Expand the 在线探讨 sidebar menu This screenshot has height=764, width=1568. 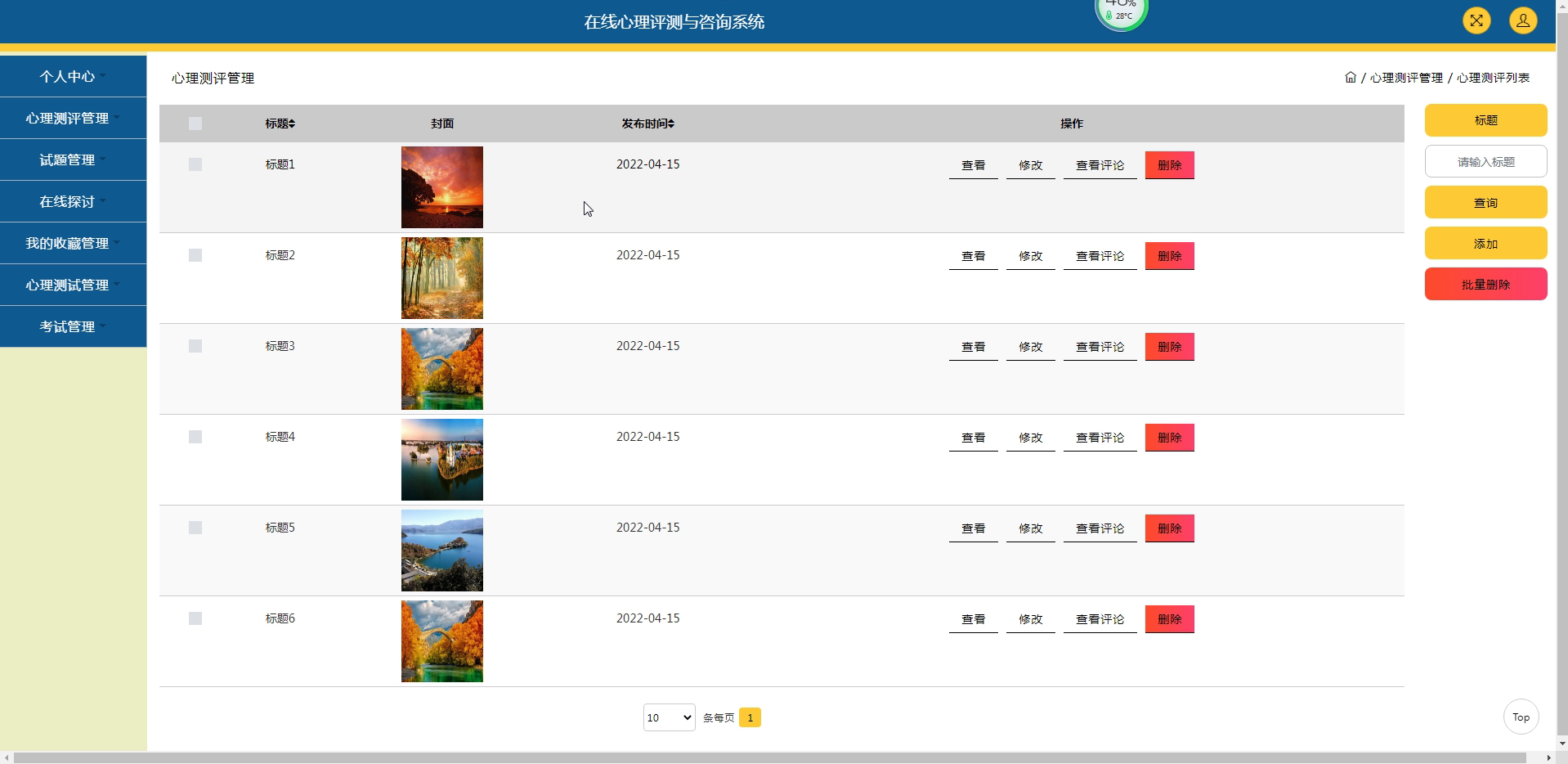73,201
